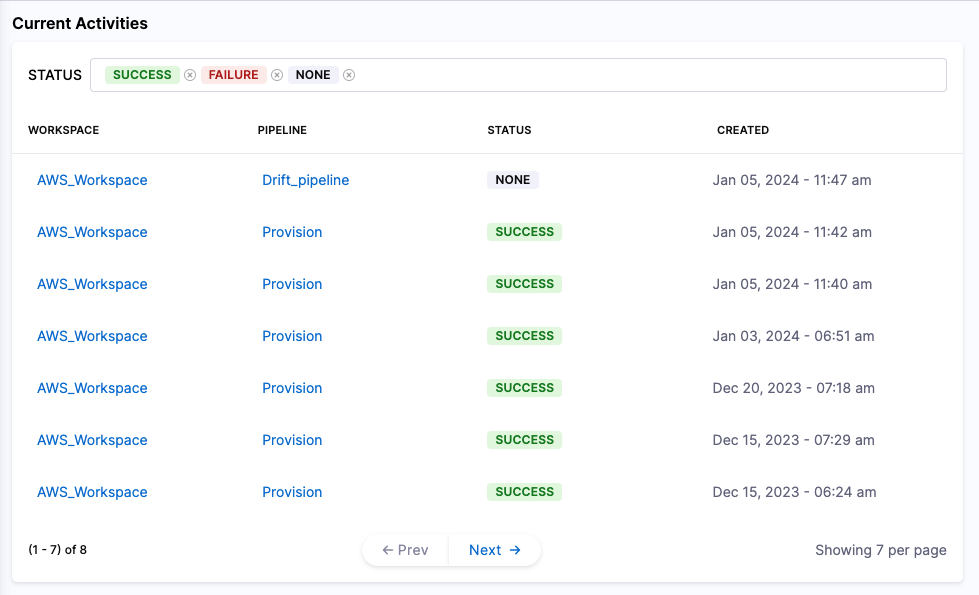
Task: Click the SUCCESS filter tag label
Action: (142, 75)
